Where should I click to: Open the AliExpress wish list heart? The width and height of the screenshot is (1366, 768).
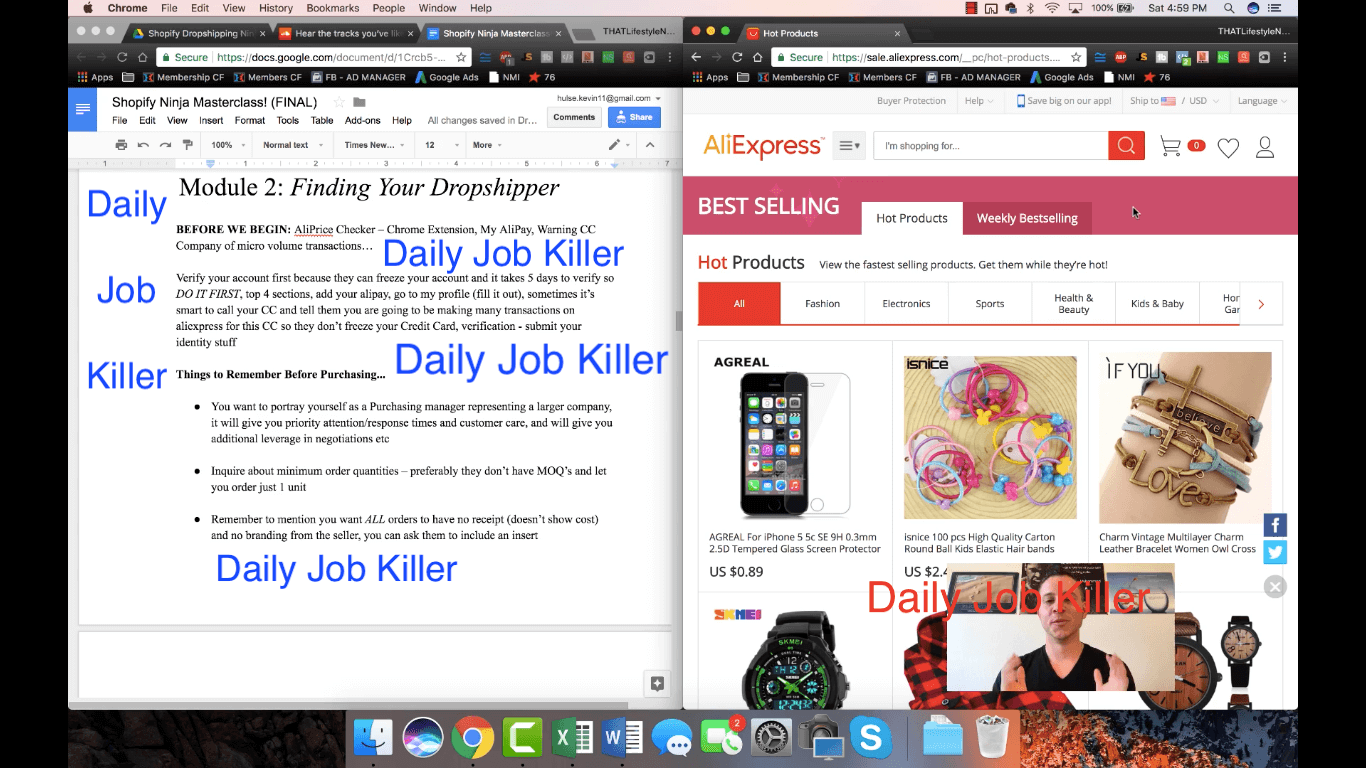pyautogui.click(x=1228, y=148)
